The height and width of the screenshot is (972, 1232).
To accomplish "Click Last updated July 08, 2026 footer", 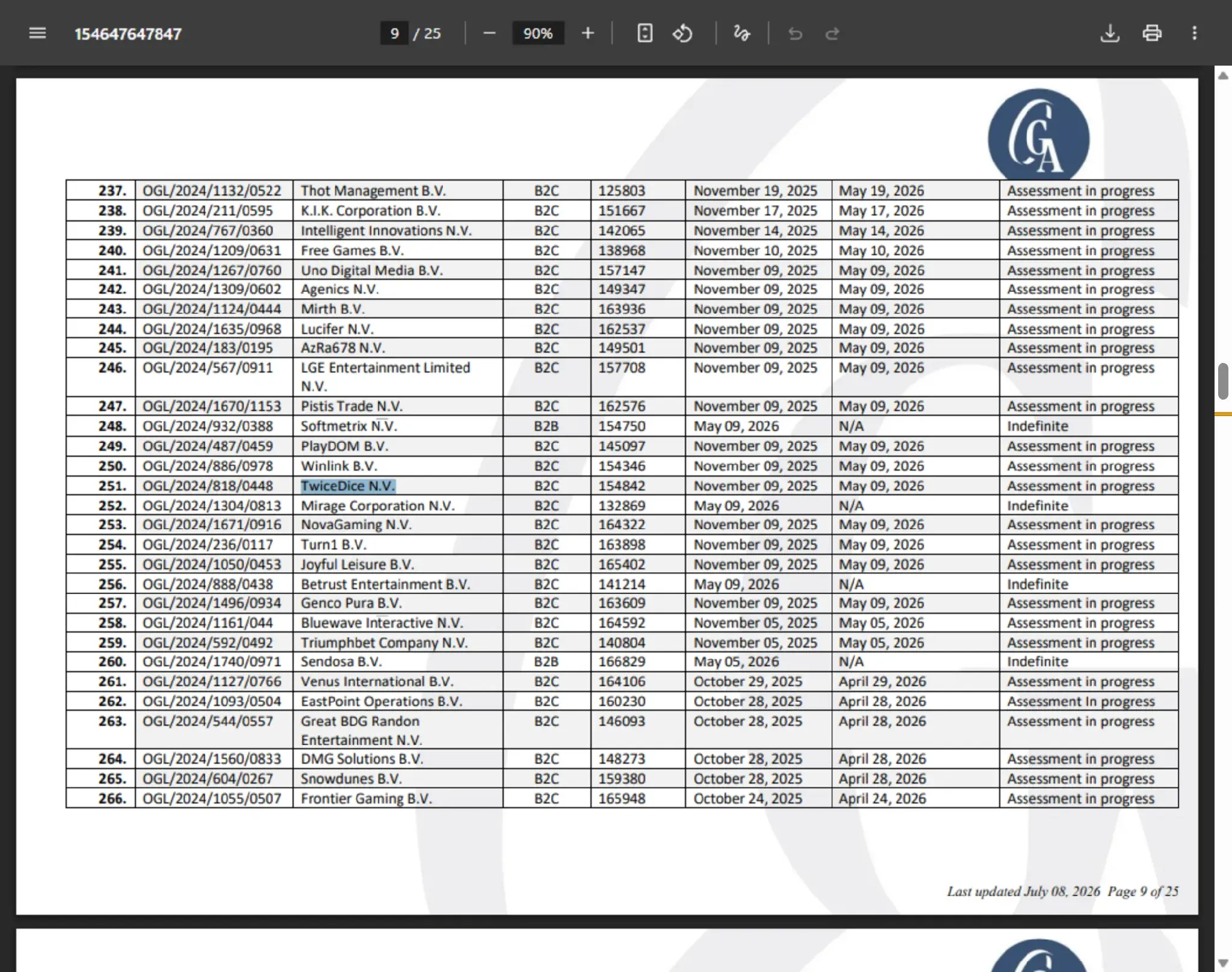I will (1023, 891).
